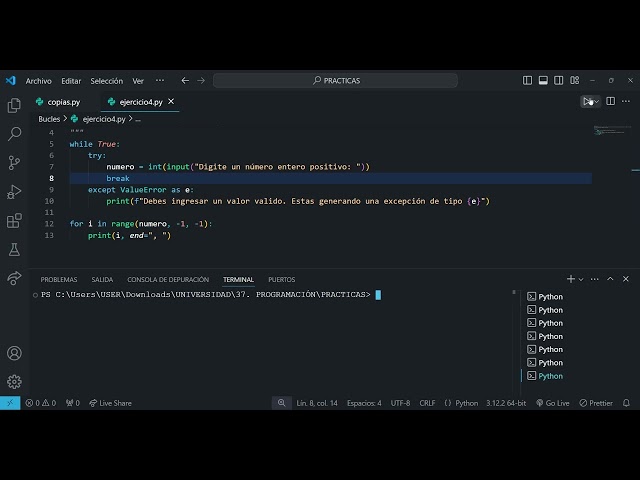Go forward with the right arrow
The image size is (640, 480).
tap(201, 80)
